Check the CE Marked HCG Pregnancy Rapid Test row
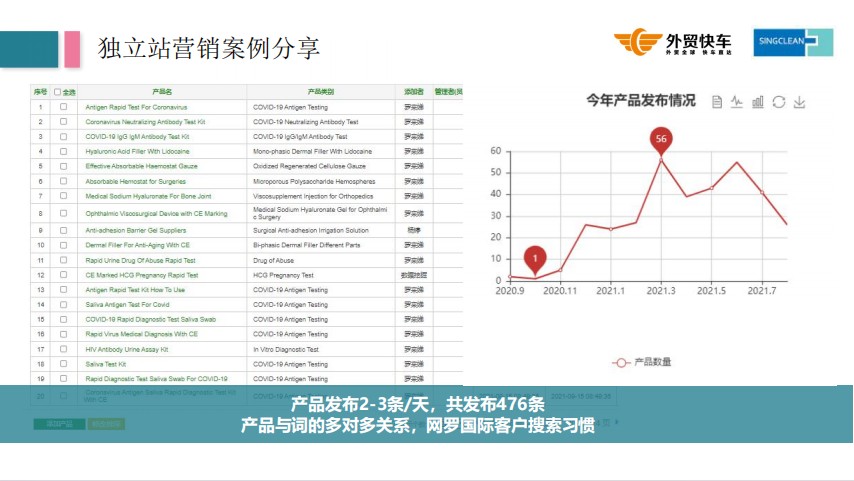This screenshot has width=854, height=481. pos(64,275)
